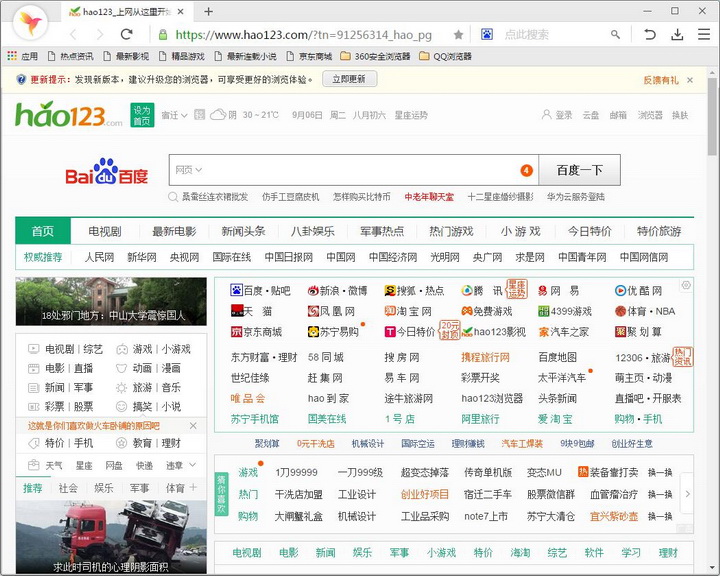Open the 360安全浏览器 bookmark folder

pos(375,56)
